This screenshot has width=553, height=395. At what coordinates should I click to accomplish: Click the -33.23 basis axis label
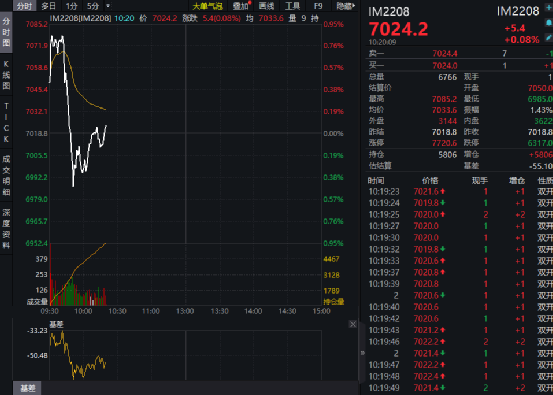point(37,331)
